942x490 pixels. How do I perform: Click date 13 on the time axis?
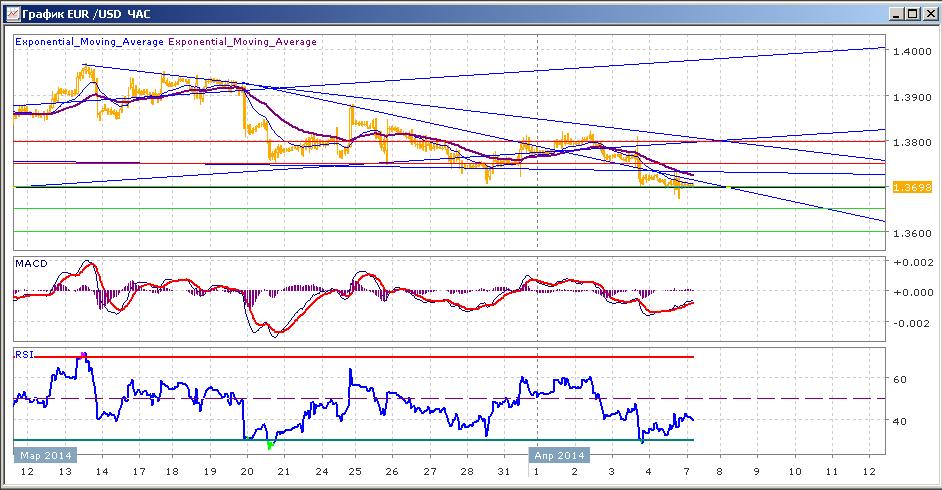65,472
